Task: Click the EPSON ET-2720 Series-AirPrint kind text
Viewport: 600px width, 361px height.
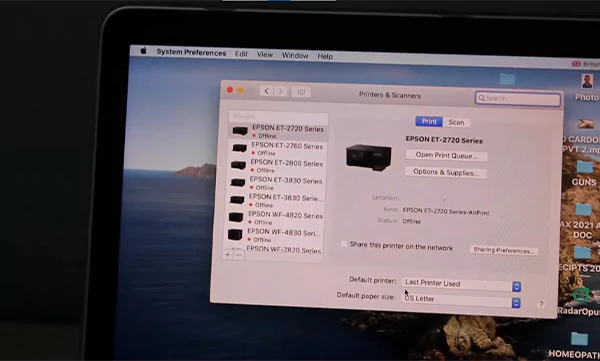Action: pos(446,211)
